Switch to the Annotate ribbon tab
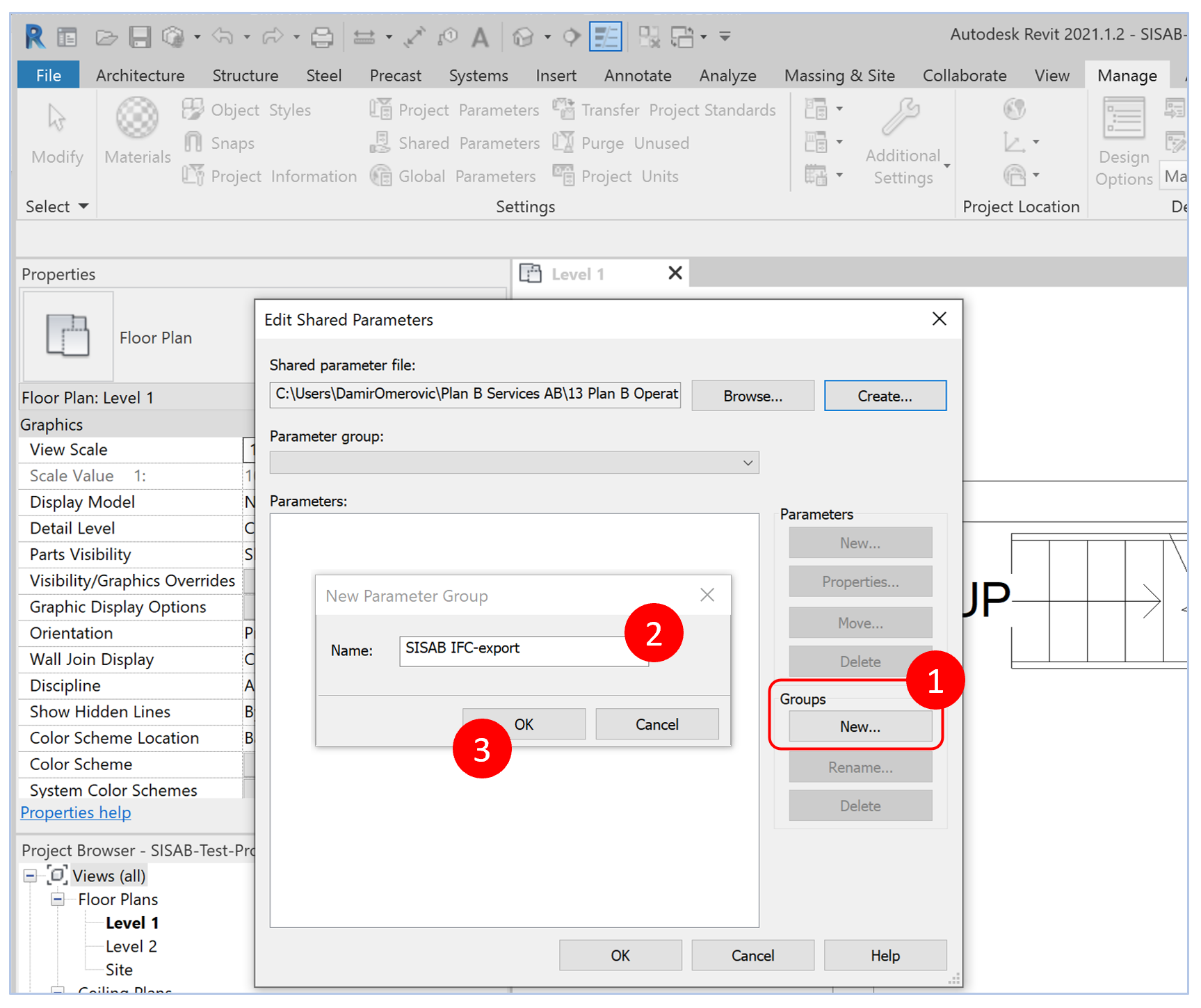The height and width of the screenshot is (1008, 1201). pyautogui.click(x=638, y=75)
